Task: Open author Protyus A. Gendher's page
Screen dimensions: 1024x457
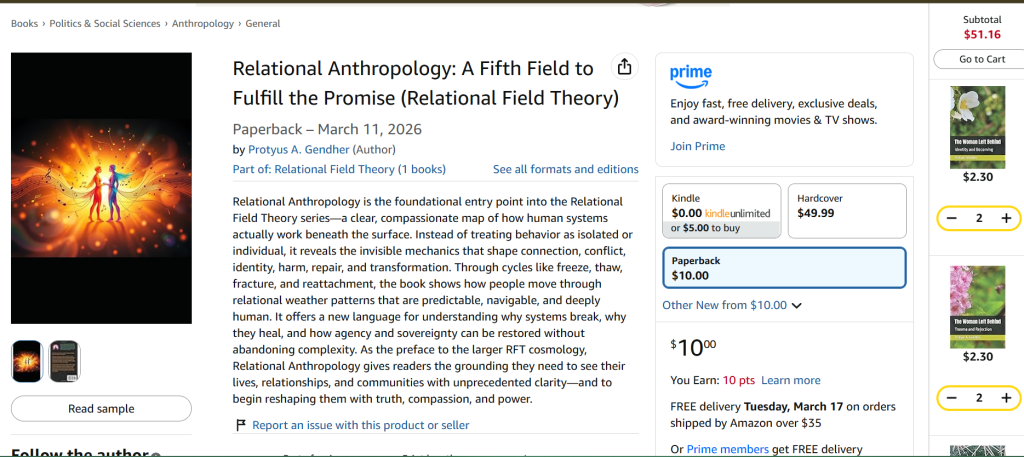Action: (x=296, y=149)
